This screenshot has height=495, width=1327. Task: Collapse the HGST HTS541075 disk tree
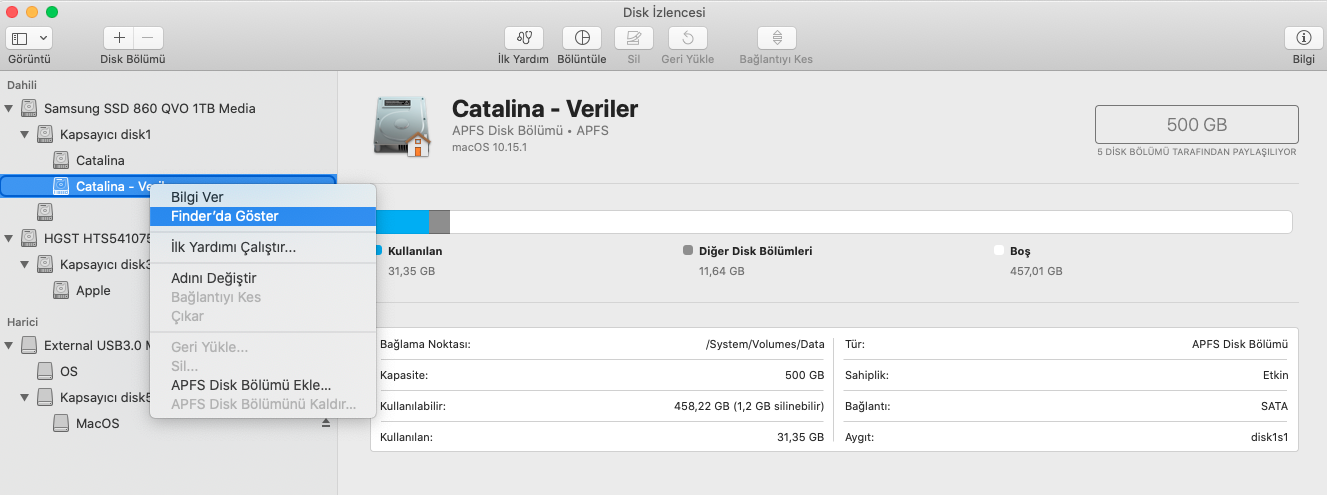9,238
